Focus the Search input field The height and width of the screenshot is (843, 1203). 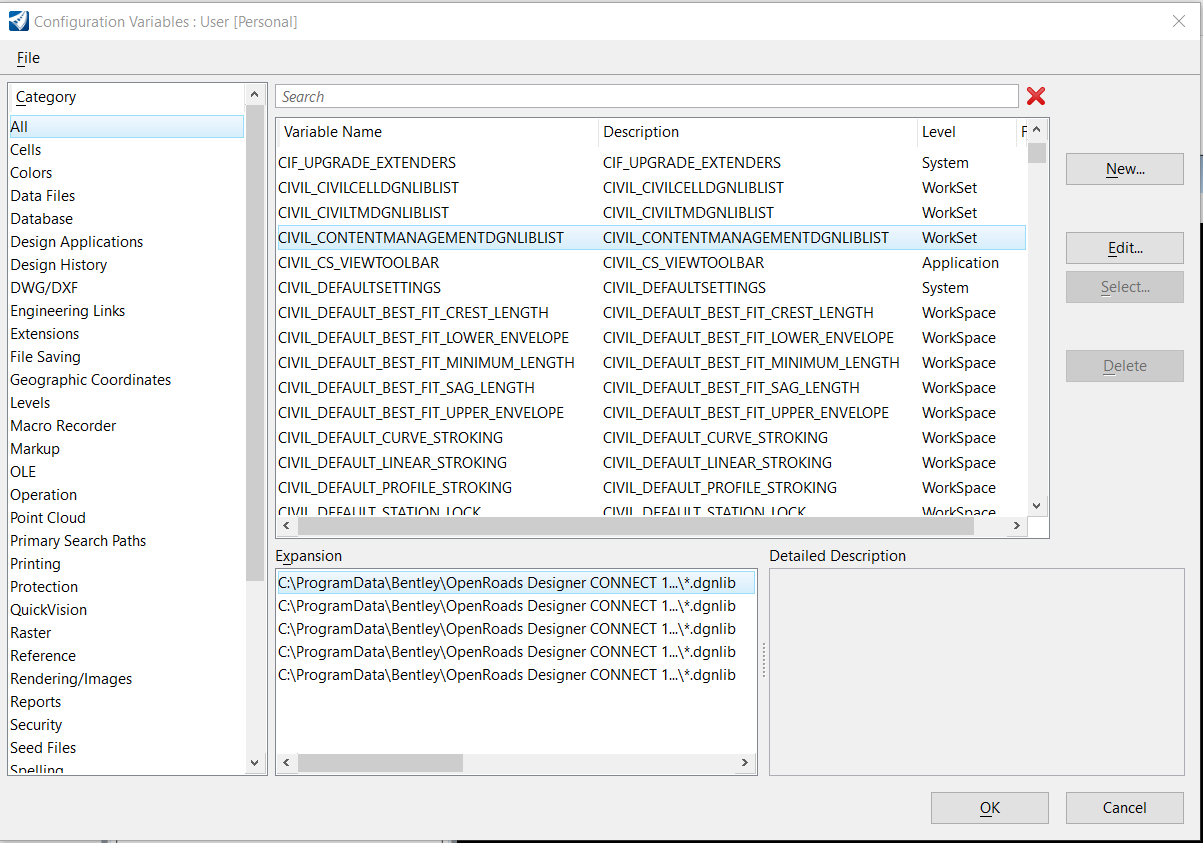point(647,96)
